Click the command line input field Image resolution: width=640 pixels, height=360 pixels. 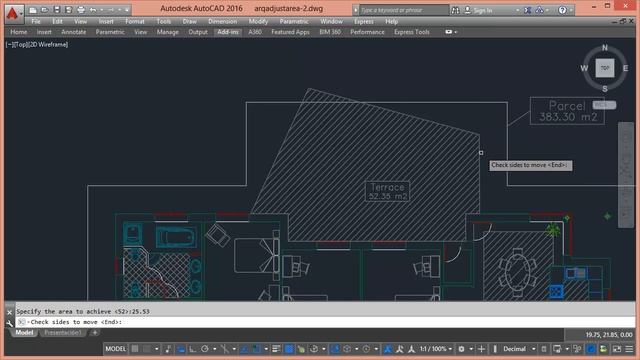(x=325, y=322)
